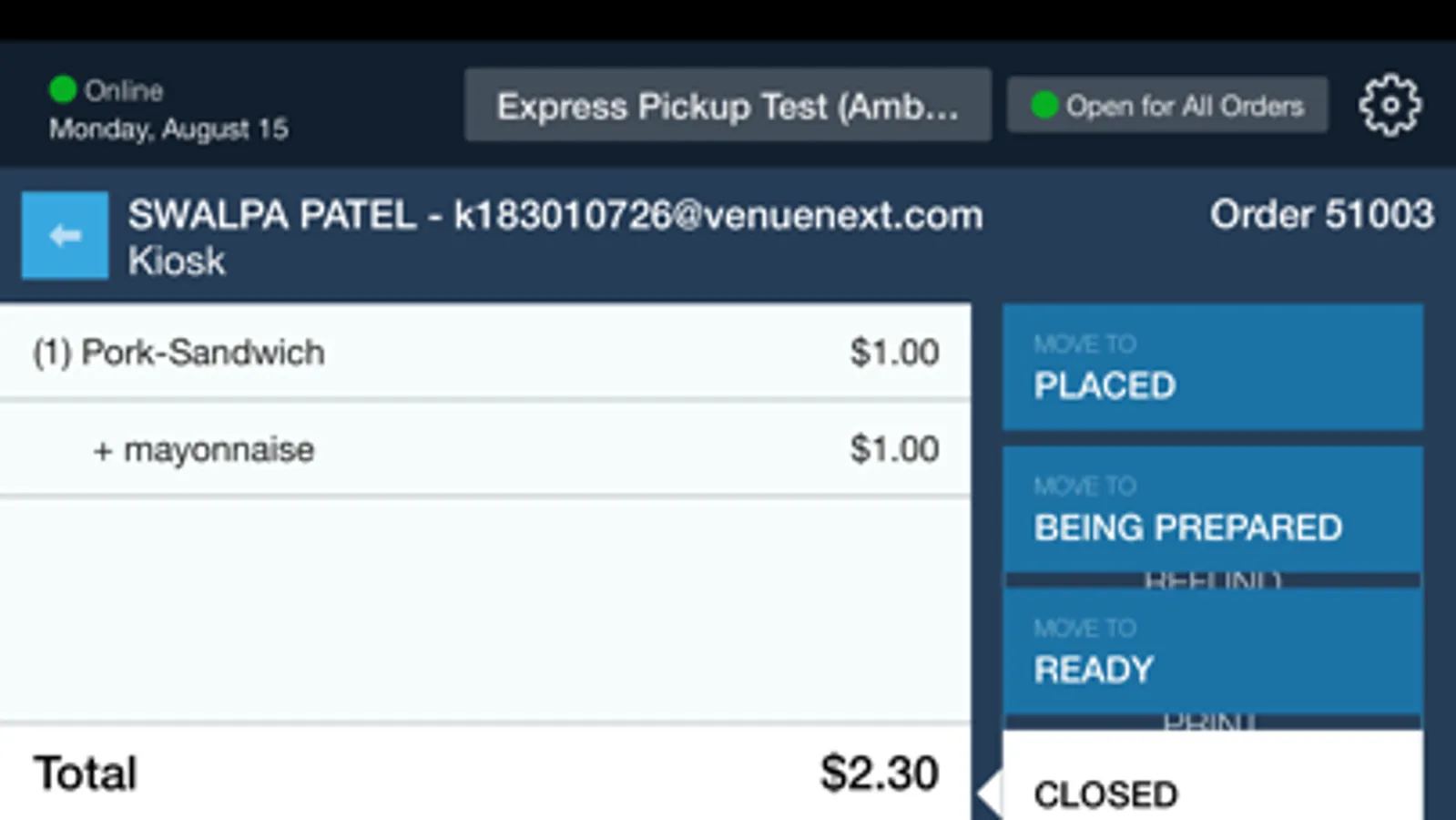The height and width of the screenshot is (820, 1456).
Task: Move order to Placed
Action: tap(1212, 366)
